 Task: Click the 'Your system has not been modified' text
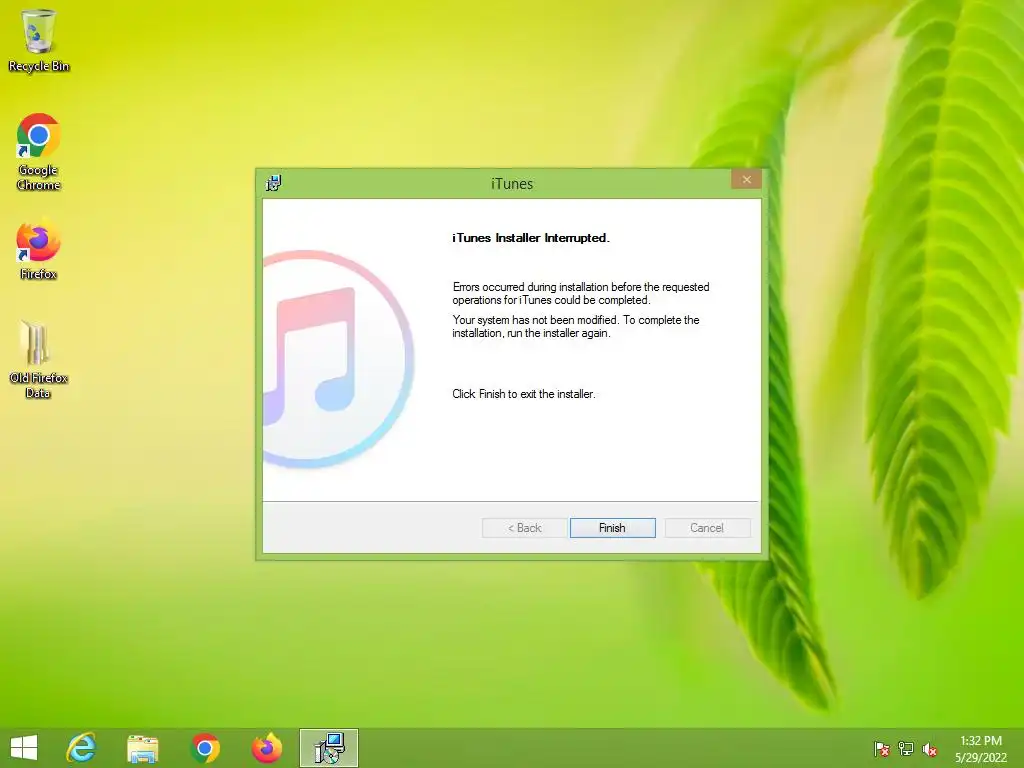point(576,327)
